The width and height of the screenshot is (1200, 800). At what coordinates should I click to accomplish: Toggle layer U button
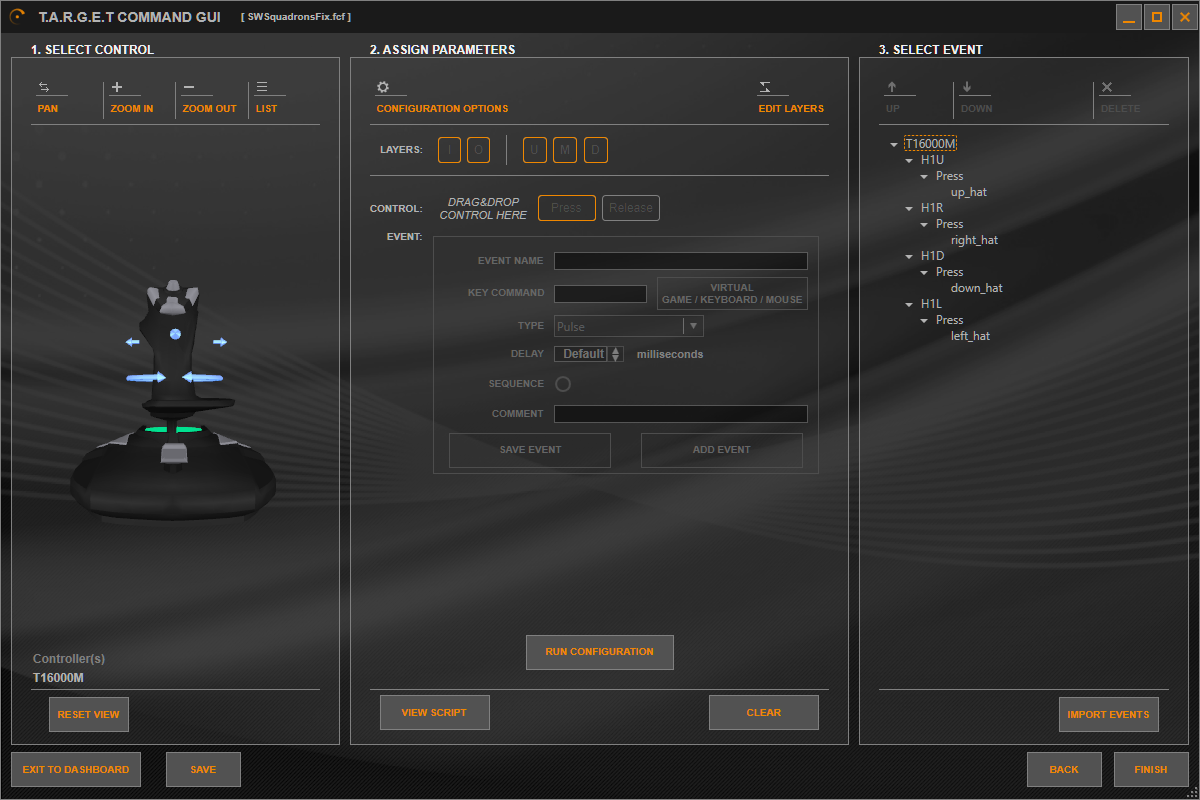(535, 150)
